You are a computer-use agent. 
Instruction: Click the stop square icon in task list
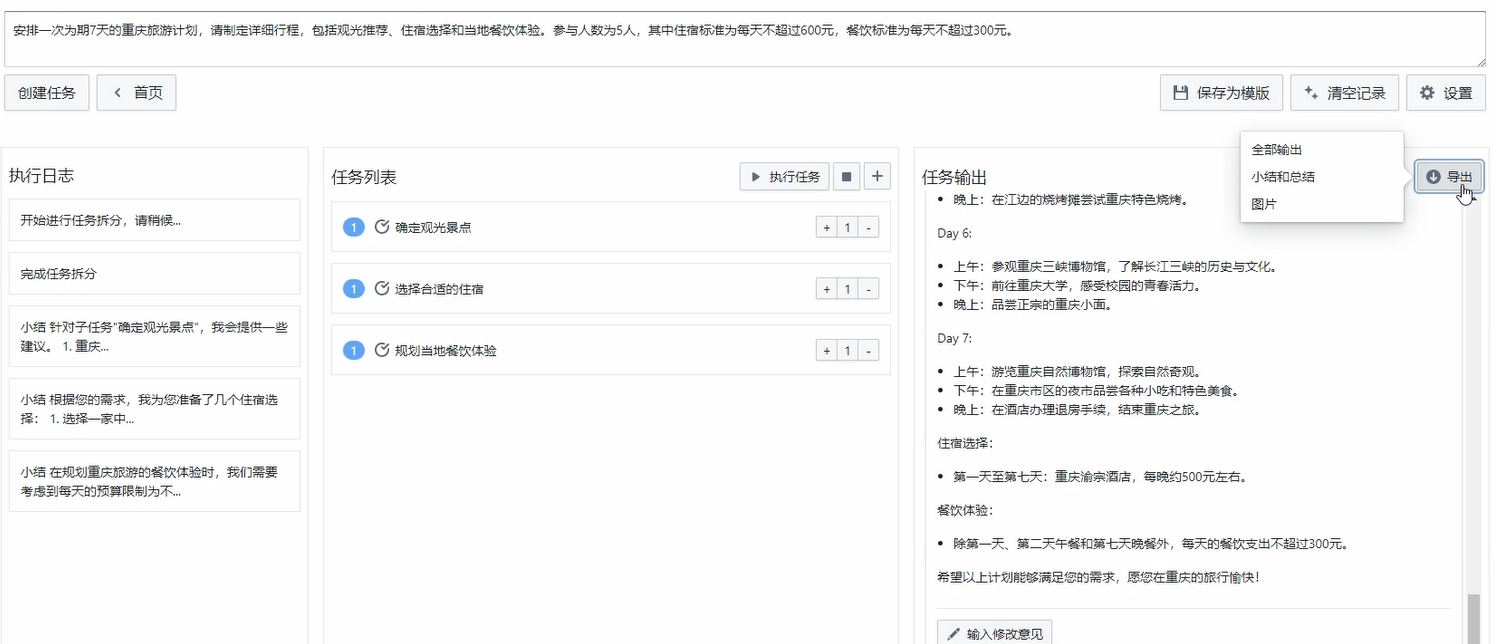[846, 177]
